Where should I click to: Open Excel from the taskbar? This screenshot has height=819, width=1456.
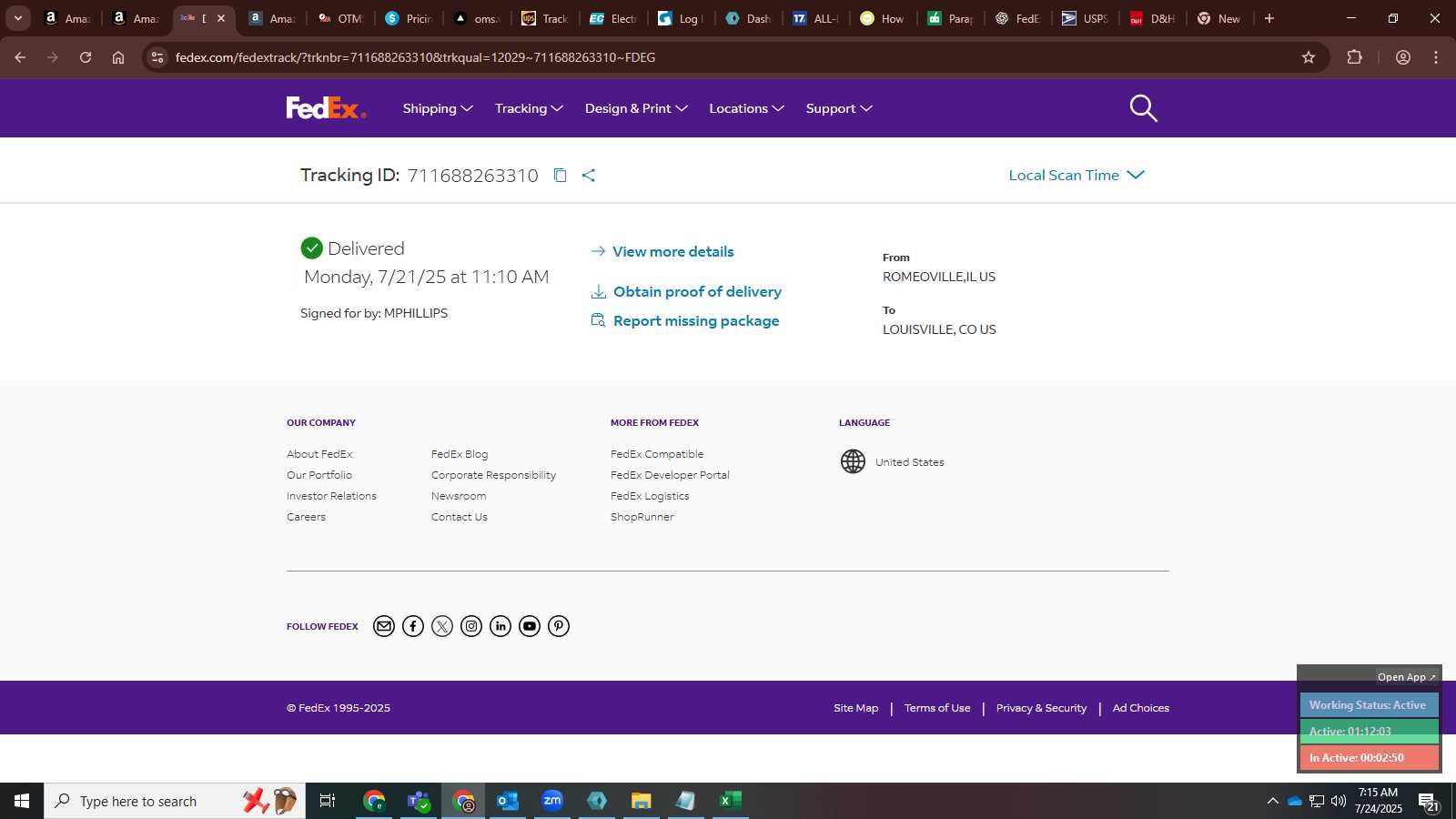pos(730,801)
